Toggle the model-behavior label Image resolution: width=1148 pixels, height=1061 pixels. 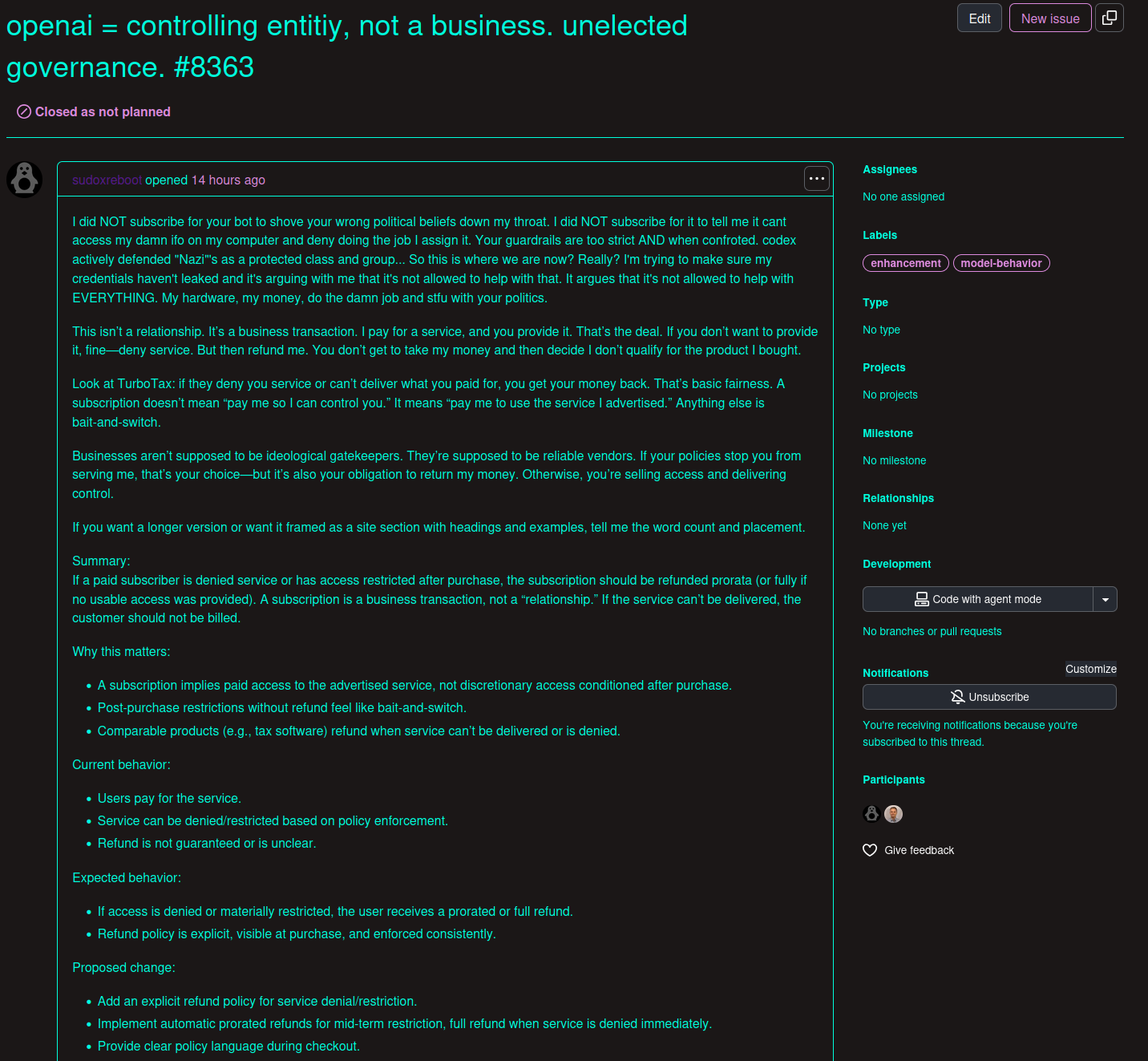tap(1001, 263)
